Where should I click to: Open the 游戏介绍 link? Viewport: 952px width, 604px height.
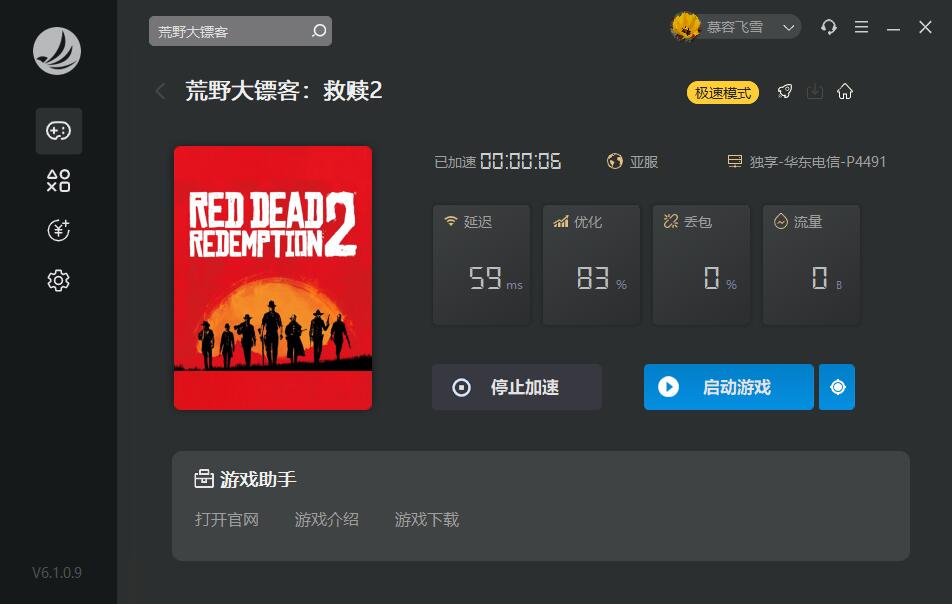(x=327, y=520)
